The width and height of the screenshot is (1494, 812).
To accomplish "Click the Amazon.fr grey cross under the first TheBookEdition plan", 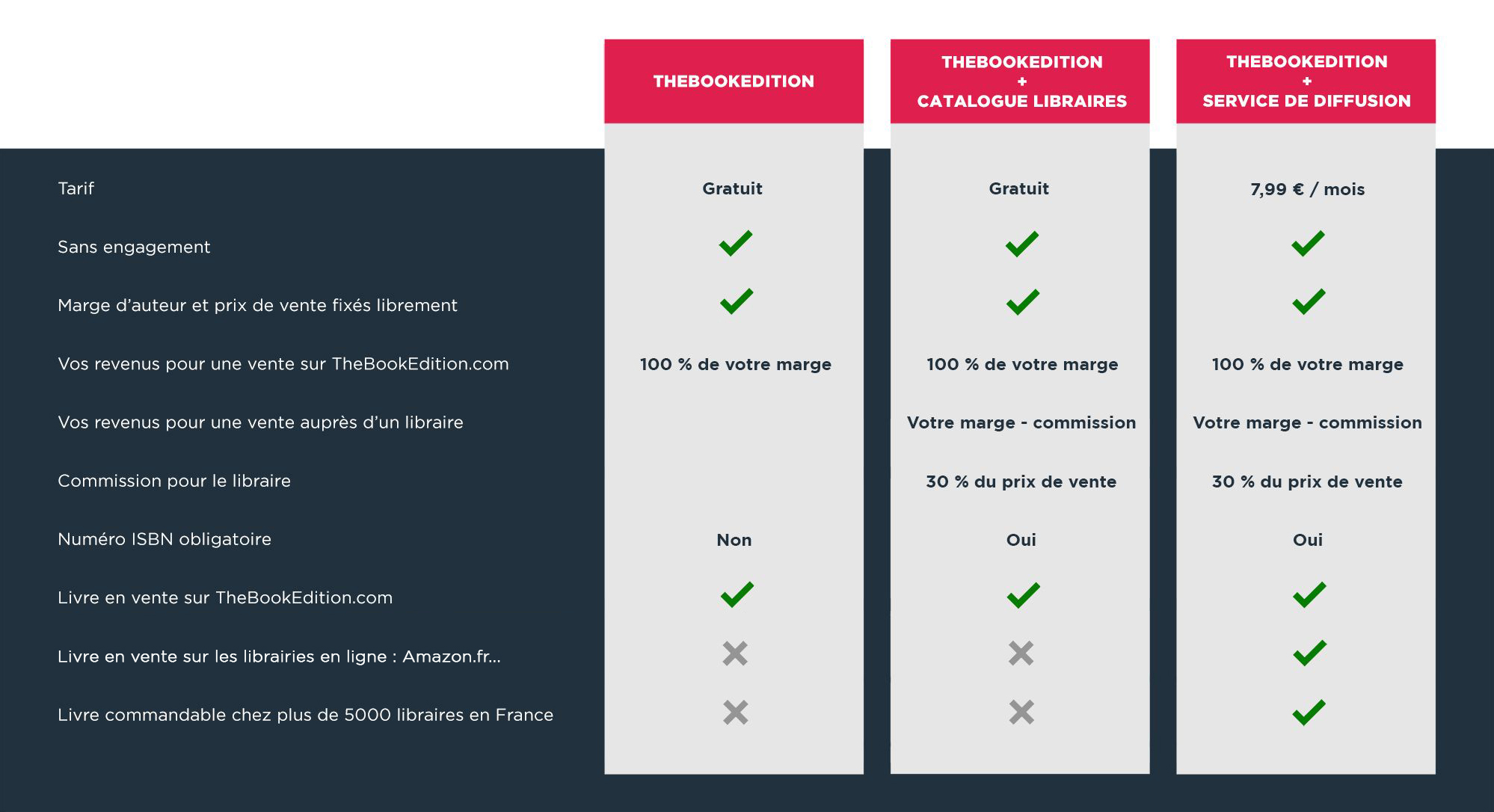I will (735, 653).
